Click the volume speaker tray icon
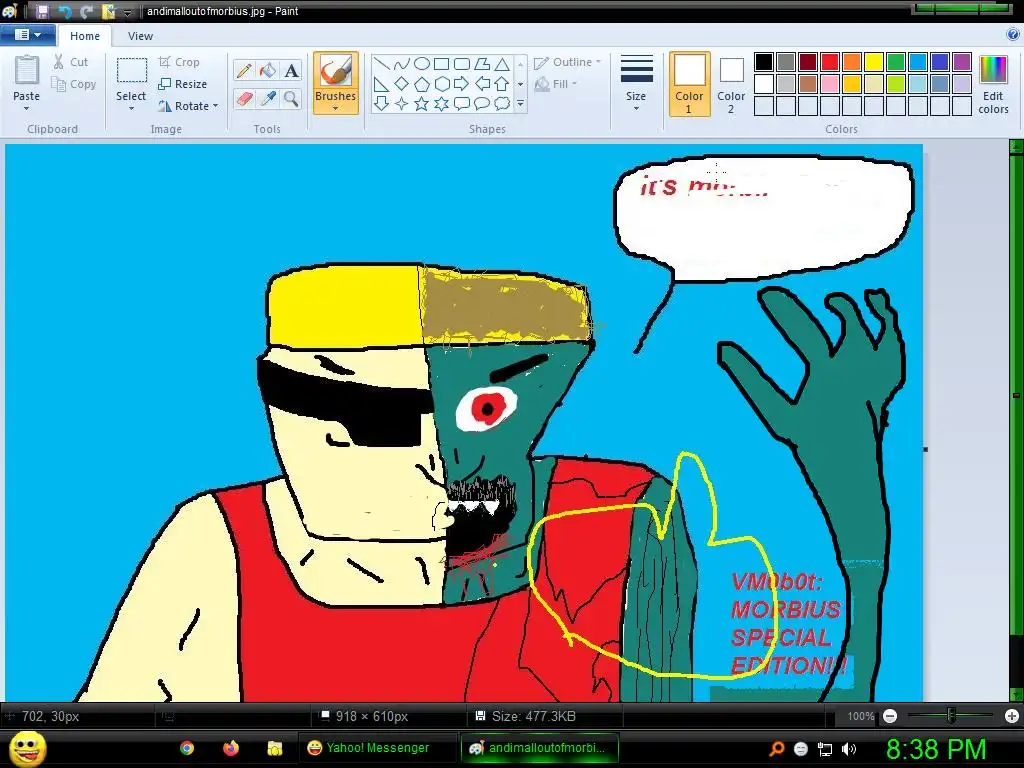This screenshot has height=768, width=1024. 850,749
